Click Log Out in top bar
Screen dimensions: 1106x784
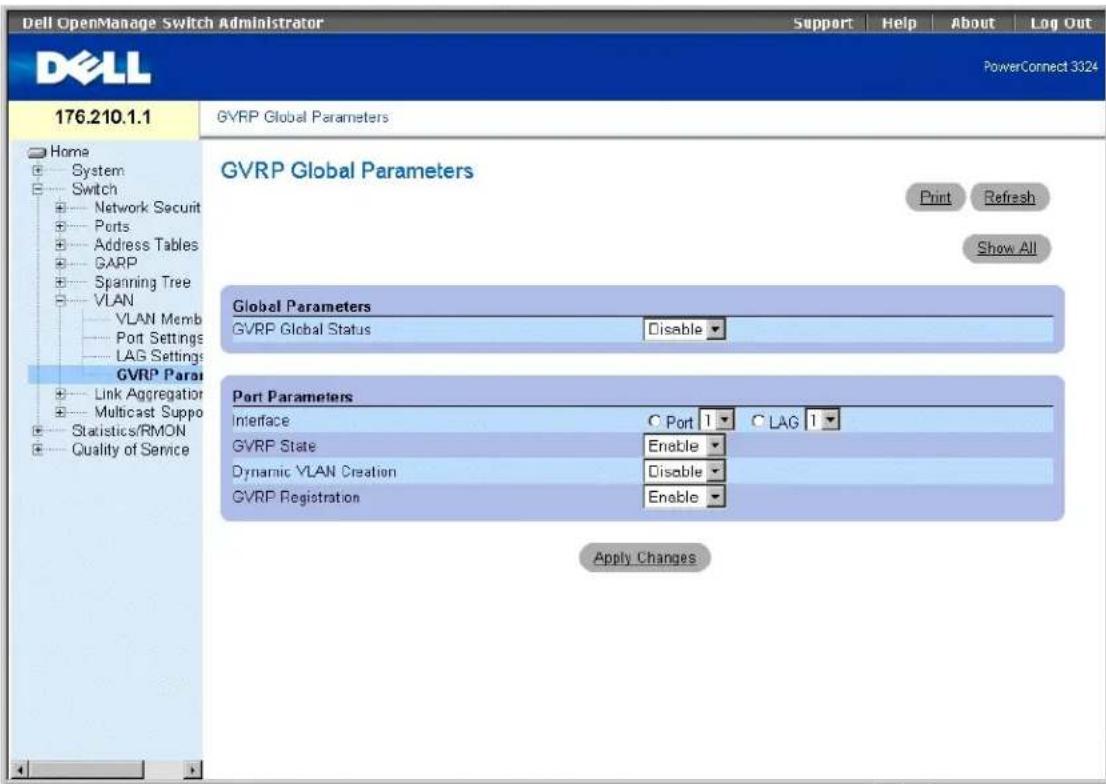coord(1060,23)
